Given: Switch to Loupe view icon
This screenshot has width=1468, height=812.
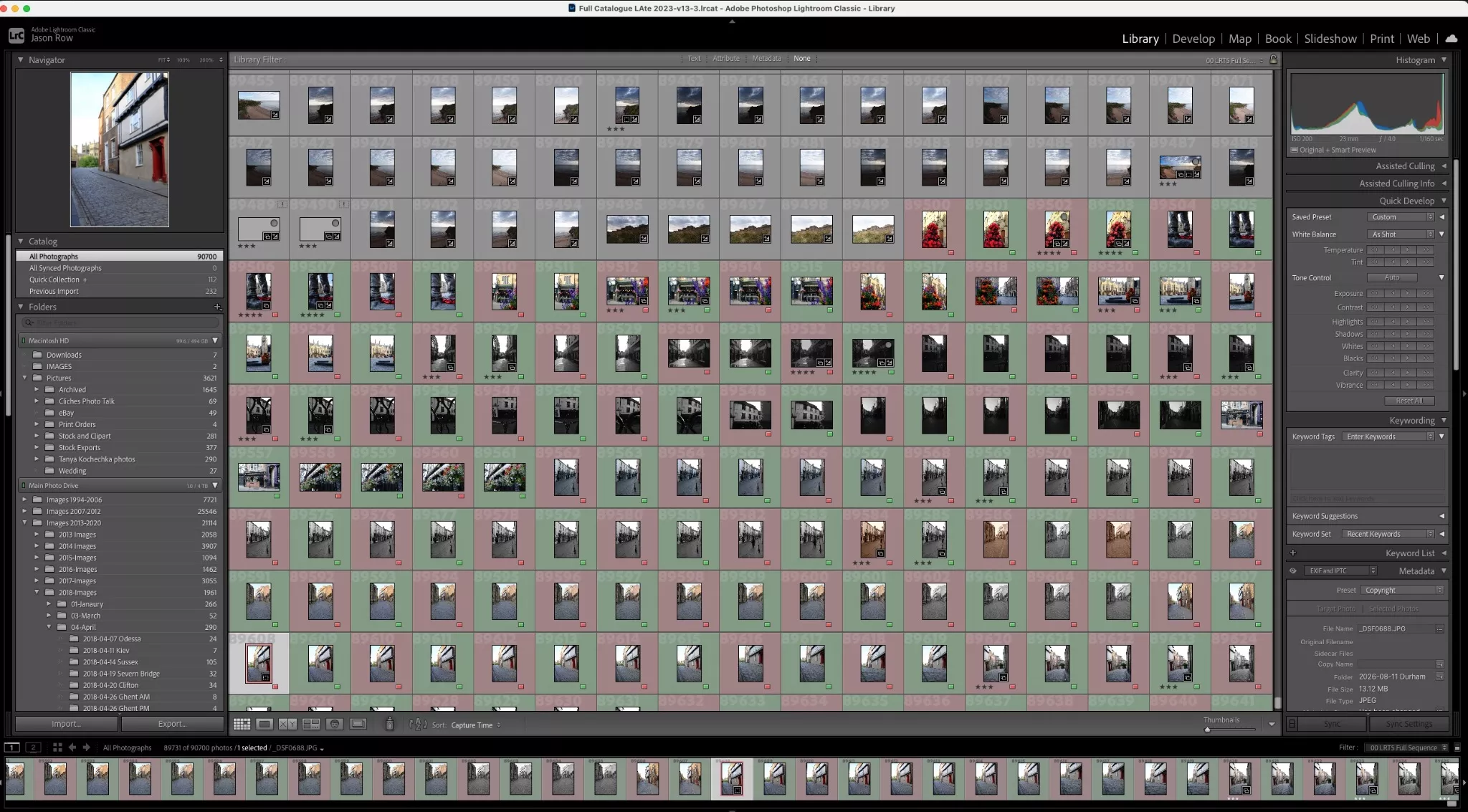Looking at the screenshot, I should point(264,725).
